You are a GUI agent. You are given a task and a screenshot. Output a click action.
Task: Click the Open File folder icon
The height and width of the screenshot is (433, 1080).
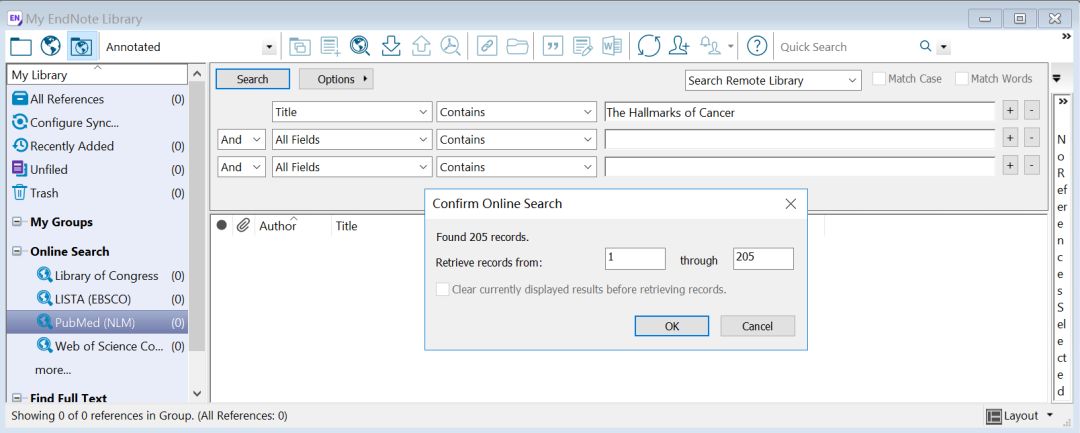tap(517, 47)
